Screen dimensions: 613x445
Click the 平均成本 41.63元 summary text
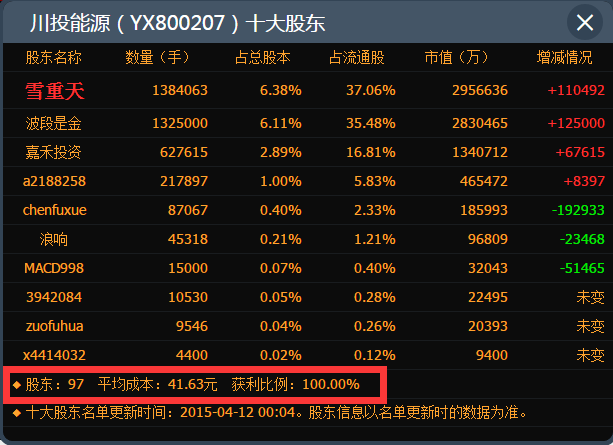click(156, 384)
